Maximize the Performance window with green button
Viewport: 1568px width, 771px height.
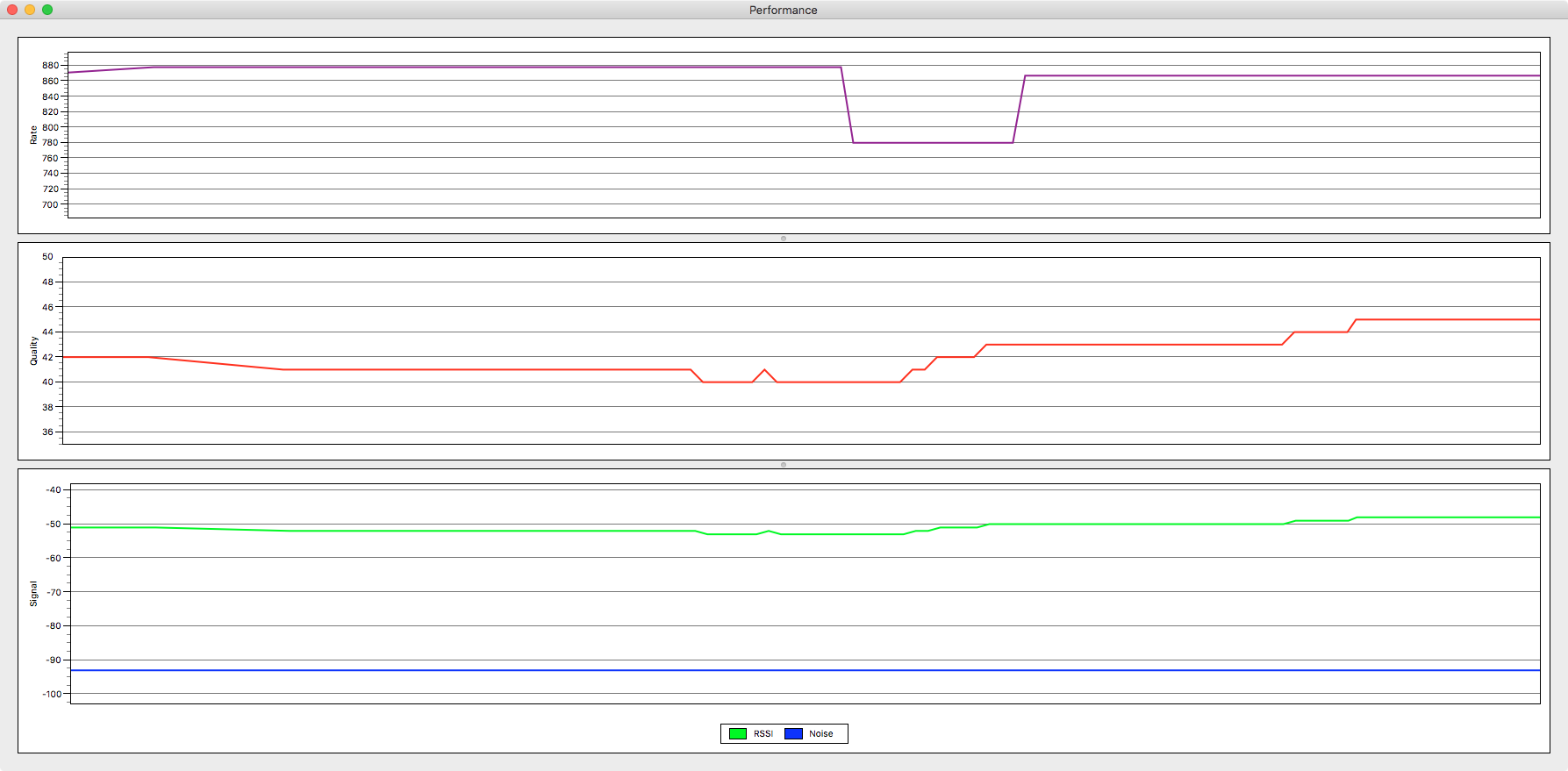tap(47, 10)
